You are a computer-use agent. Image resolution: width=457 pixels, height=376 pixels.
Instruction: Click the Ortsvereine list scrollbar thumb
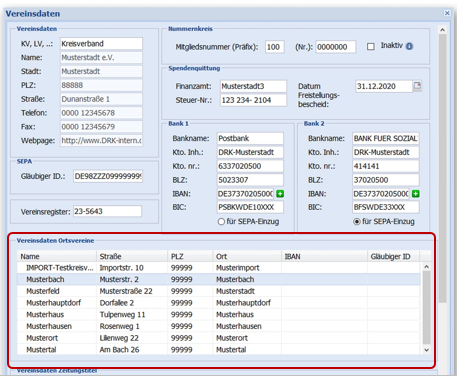(426, 307)
